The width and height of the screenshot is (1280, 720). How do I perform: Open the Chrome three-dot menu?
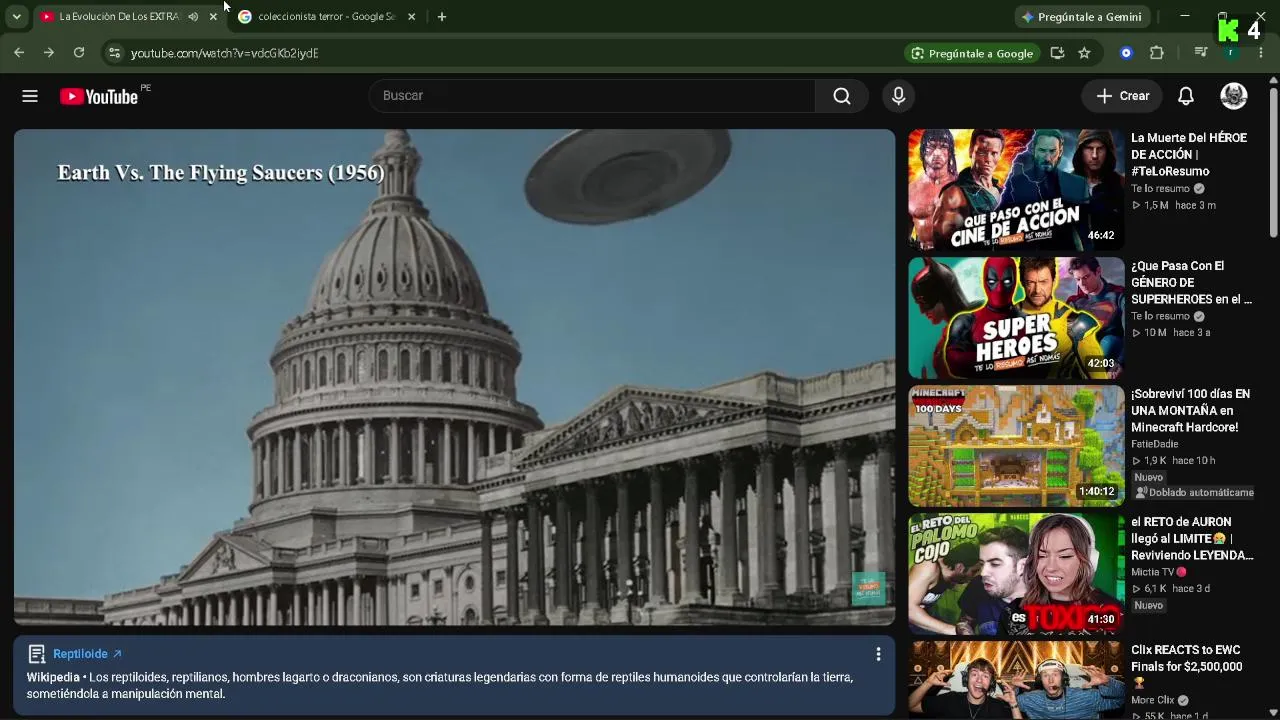click(x=1261, y=53)
